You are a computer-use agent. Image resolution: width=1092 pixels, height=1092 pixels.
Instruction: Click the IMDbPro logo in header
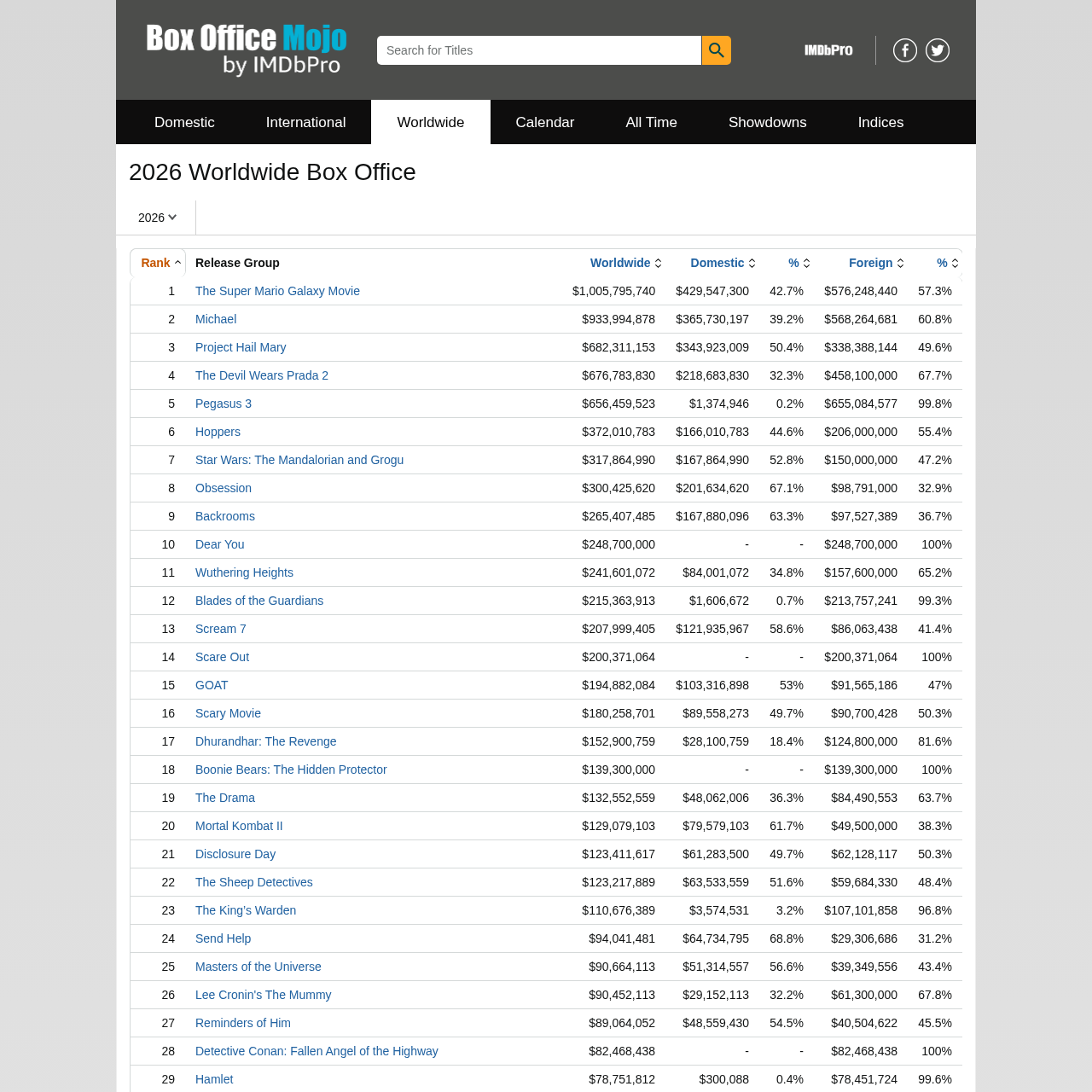828,50
